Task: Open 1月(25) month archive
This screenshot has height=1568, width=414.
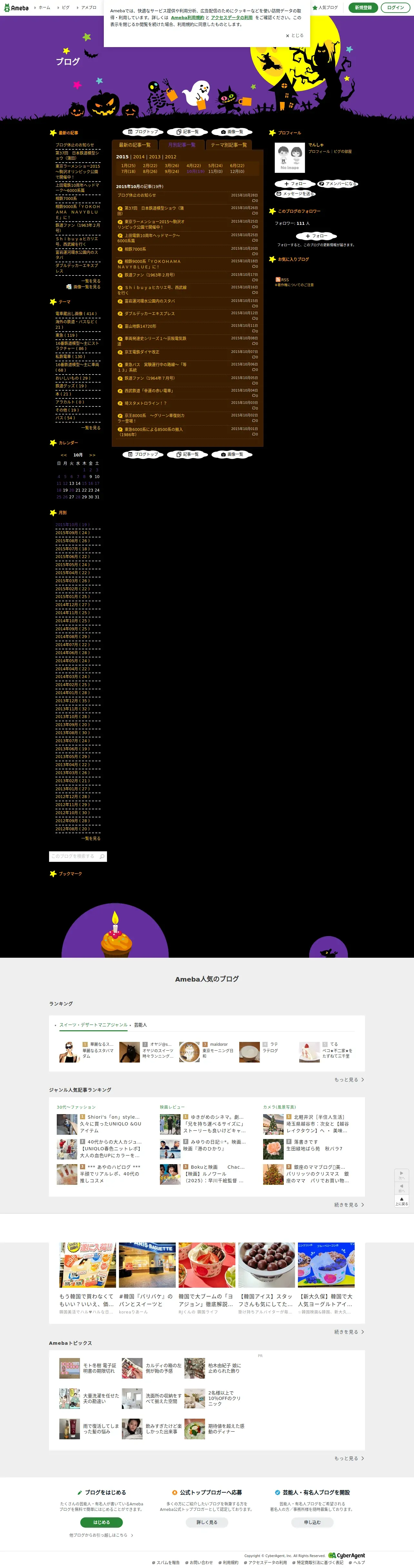Action: 128,165
